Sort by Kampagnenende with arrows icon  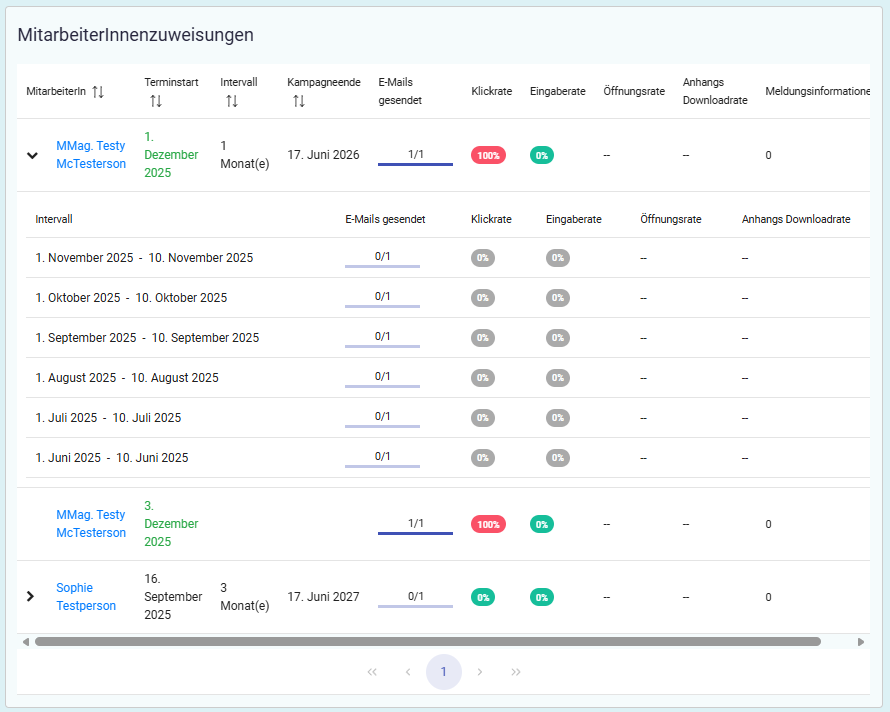[297, 101]
